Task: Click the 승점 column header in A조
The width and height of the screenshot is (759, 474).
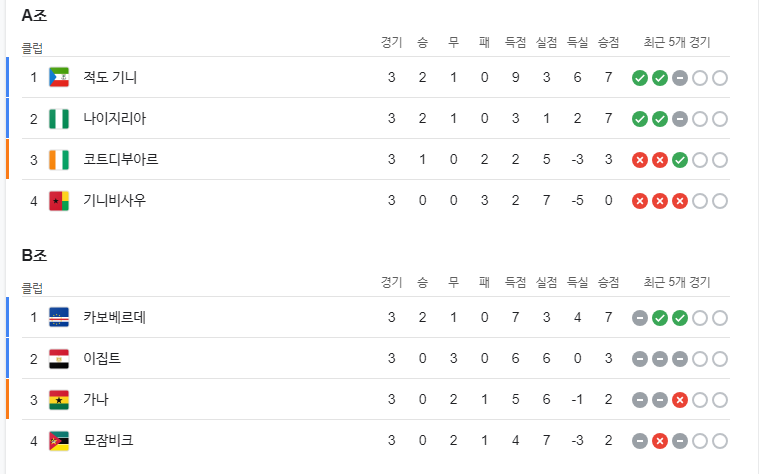Action: tap(608, 43)
